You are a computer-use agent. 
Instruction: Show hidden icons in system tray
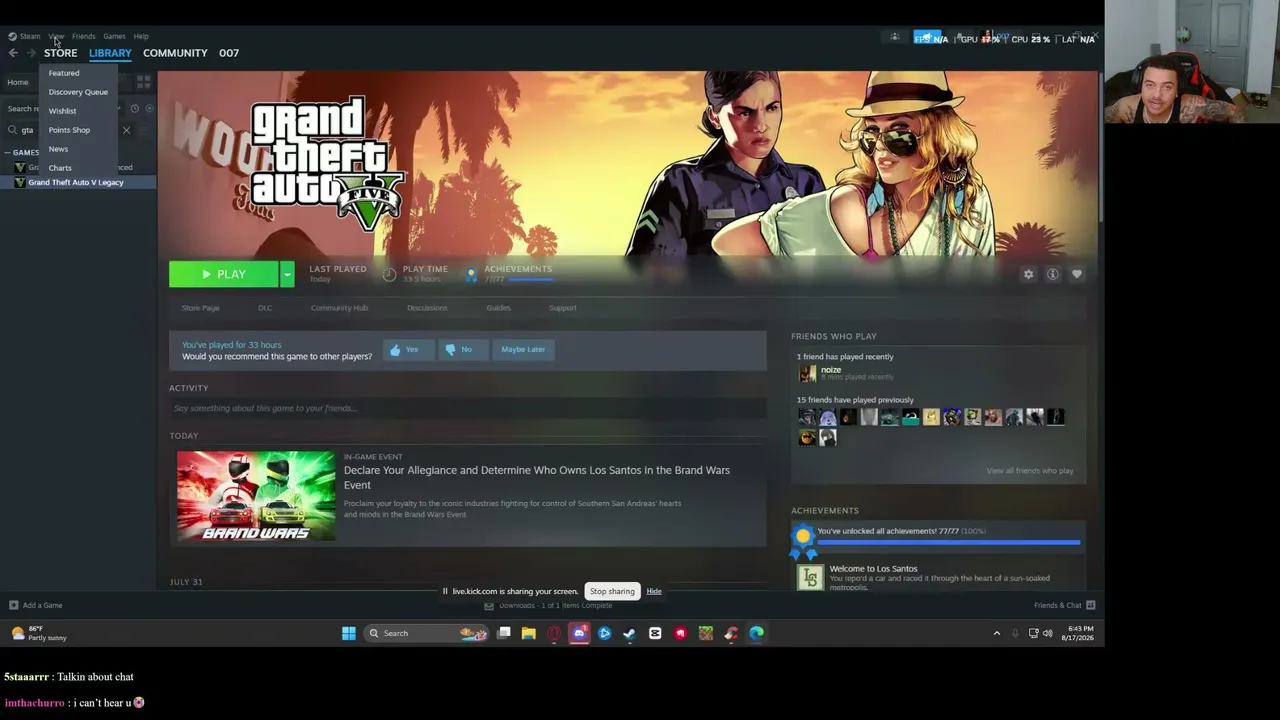996,633
